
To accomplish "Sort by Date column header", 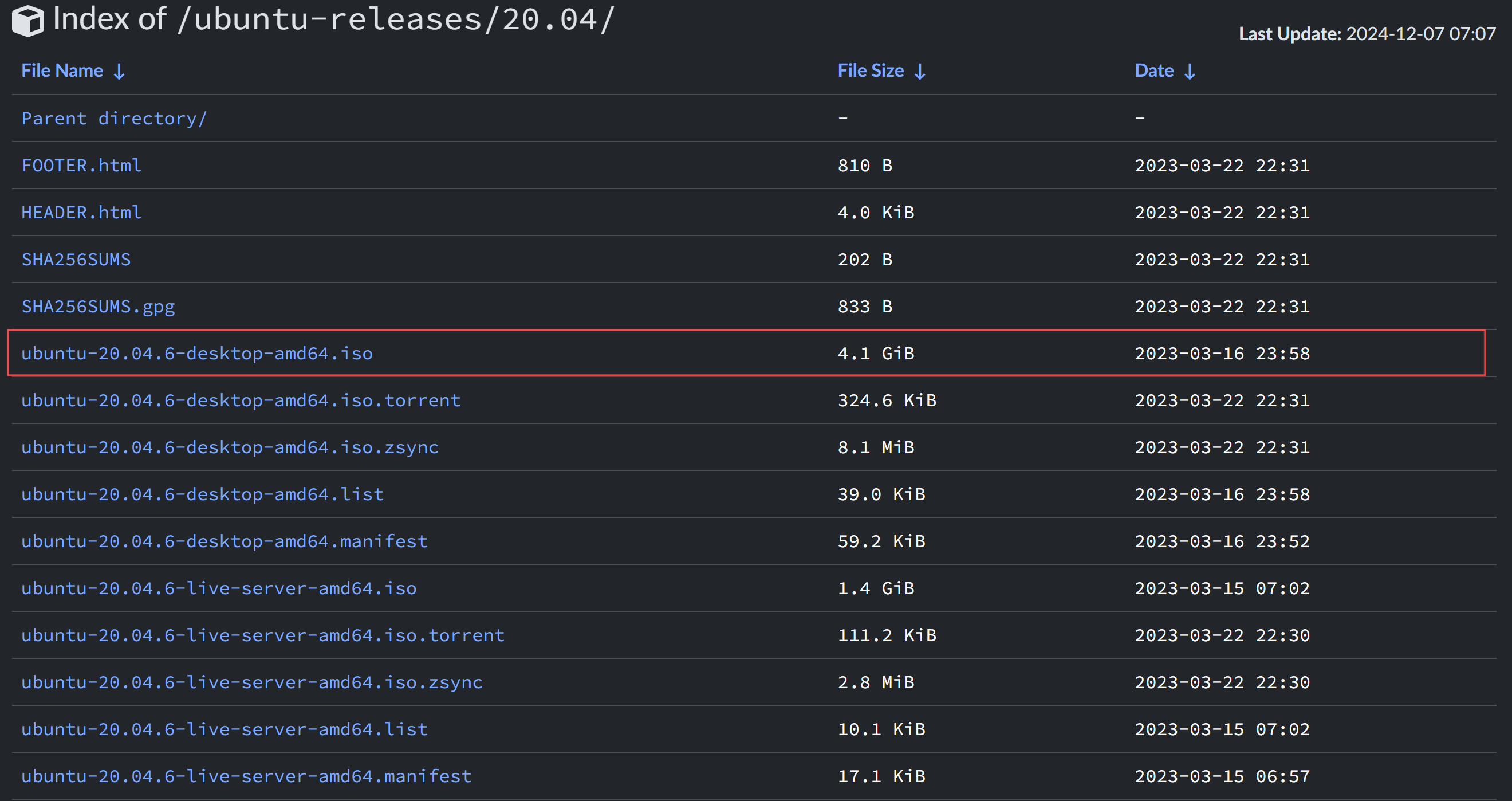I will [x=1154, y=70].
